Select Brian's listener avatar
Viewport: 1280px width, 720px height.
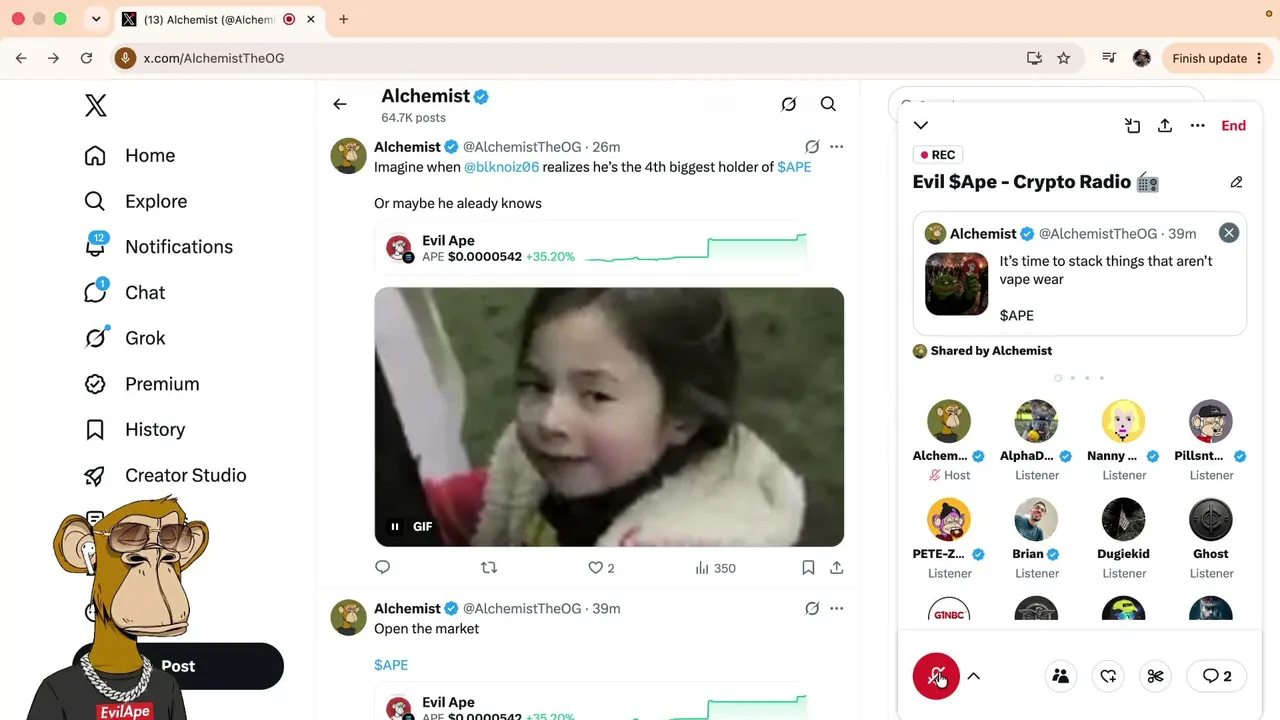[1036, 519]
